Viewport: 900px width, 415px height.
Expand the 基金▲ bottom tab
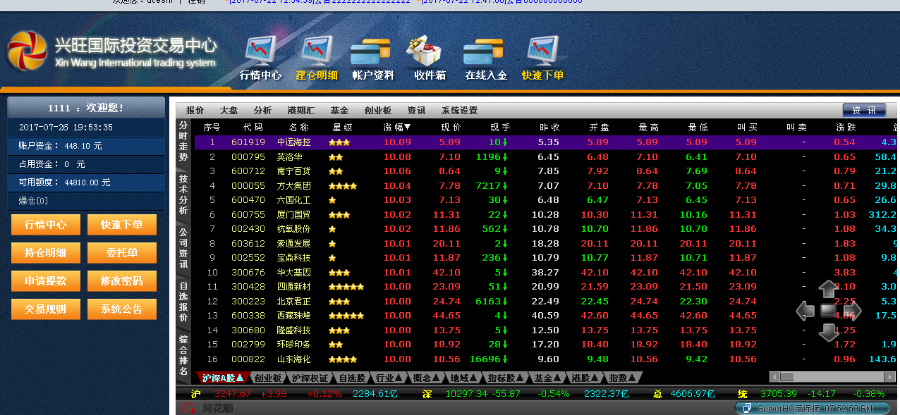pos(549,377)
